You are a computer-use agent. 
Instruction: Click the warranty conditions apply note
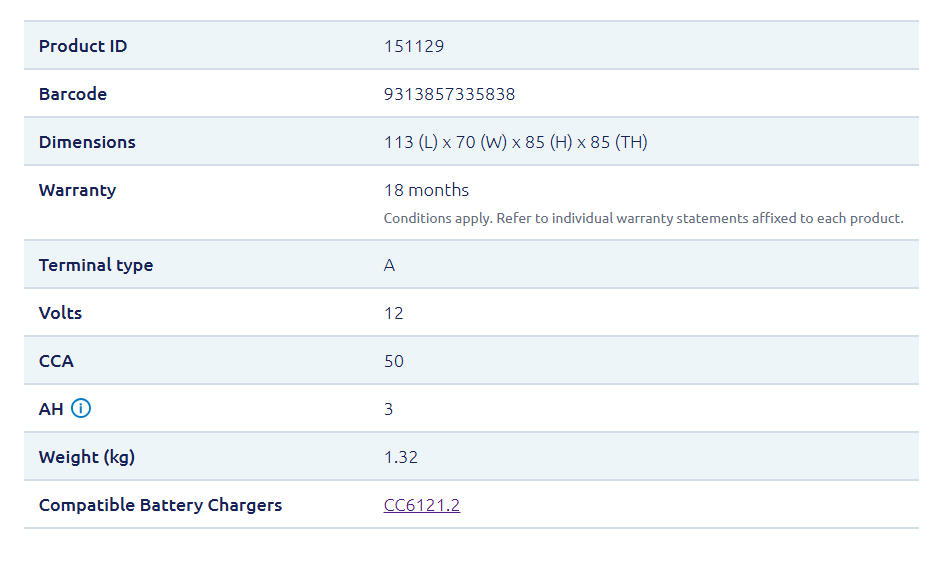tap(643, 218)
